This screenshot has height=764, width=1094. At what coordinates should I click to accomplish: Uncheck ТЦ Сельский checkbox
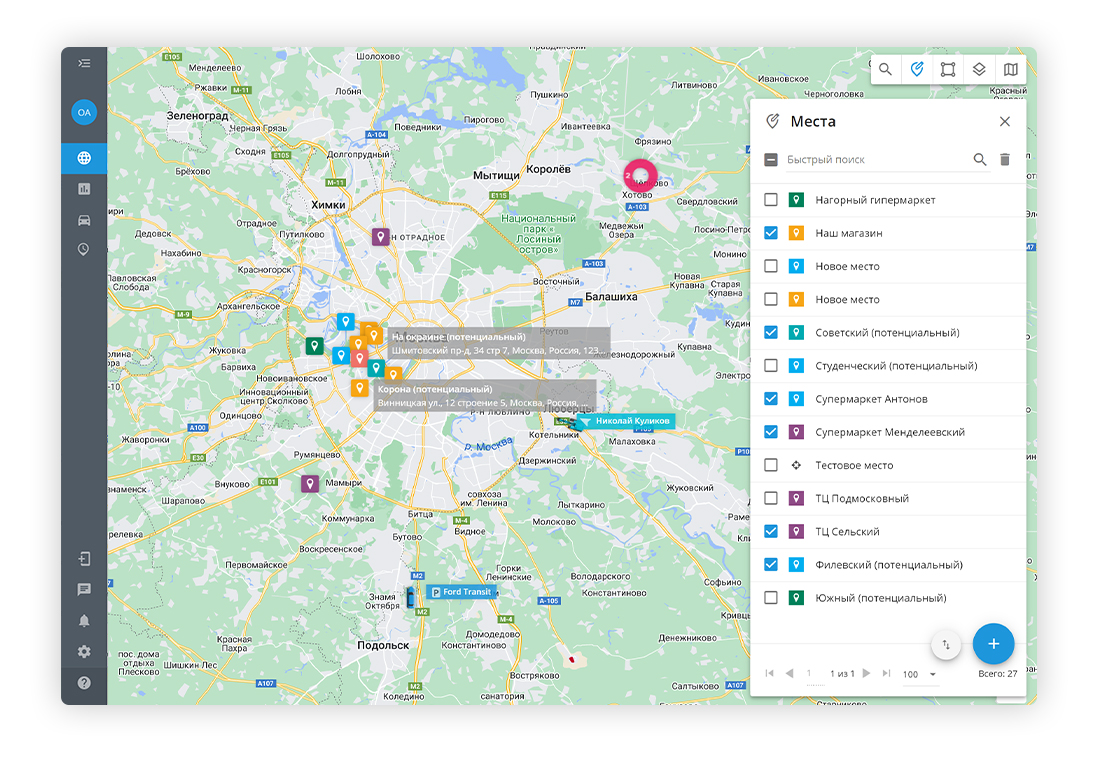tap(771, 532)
